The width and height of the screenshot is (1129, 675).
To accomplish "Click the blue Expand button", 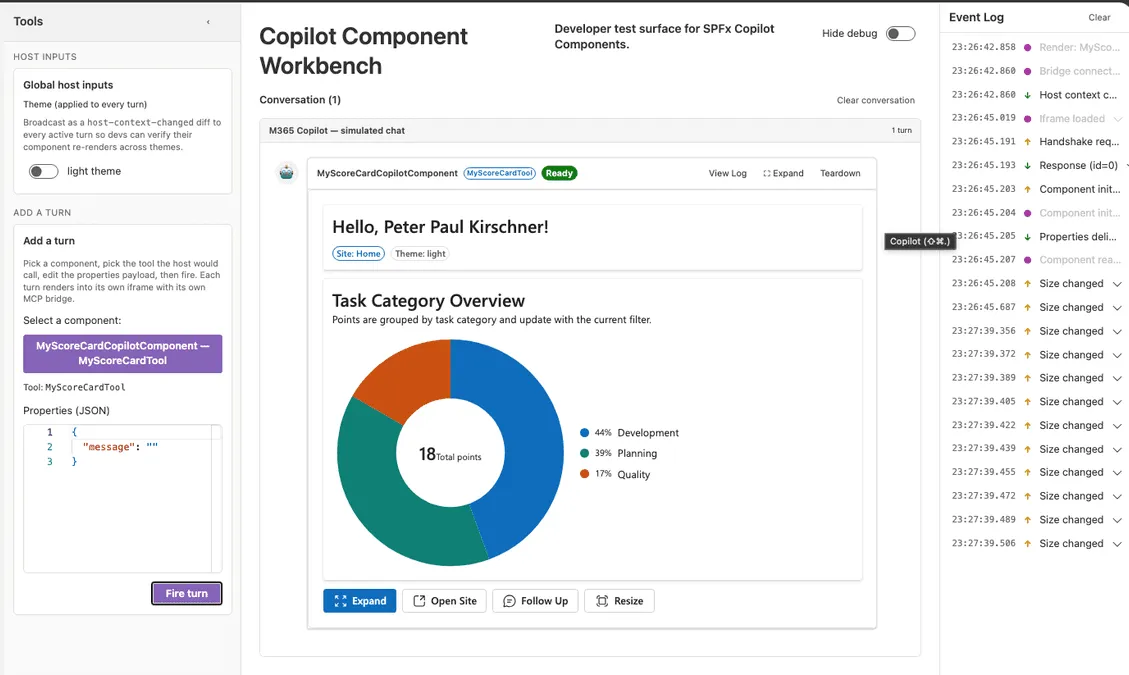I will (x=359, y=601).
